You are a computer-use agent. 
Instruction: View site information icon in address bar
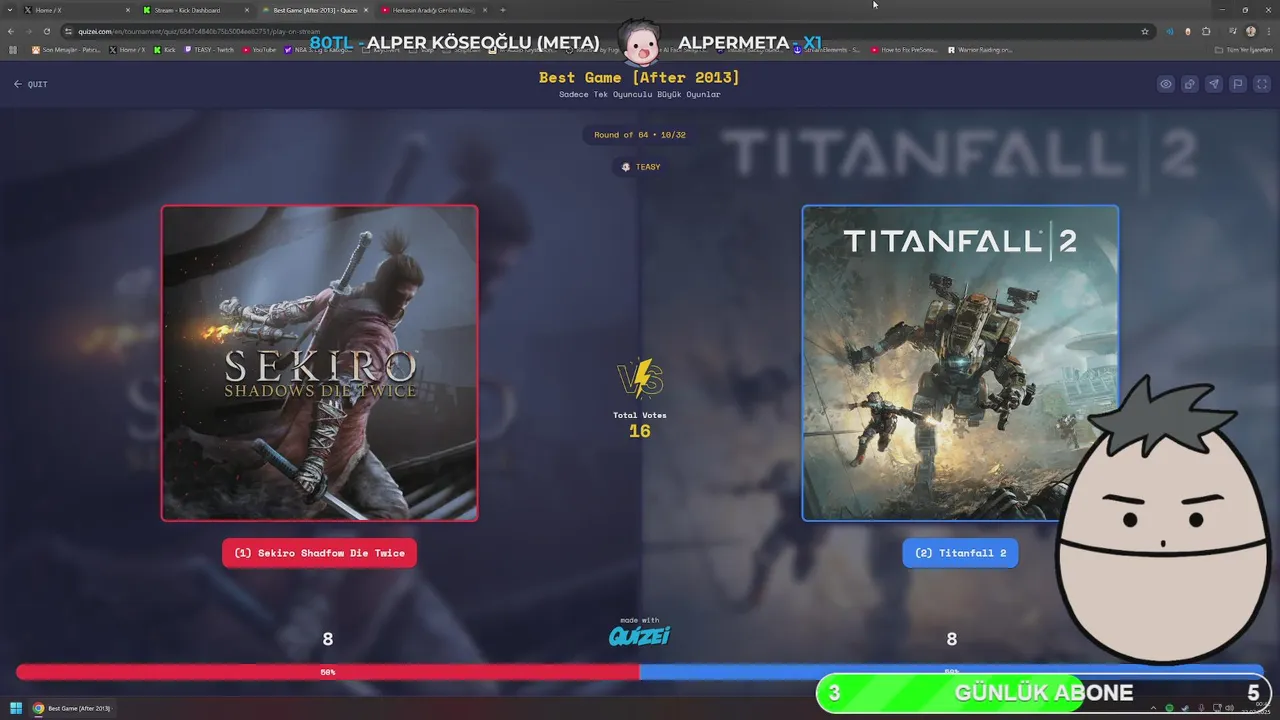tap(69, 31)
